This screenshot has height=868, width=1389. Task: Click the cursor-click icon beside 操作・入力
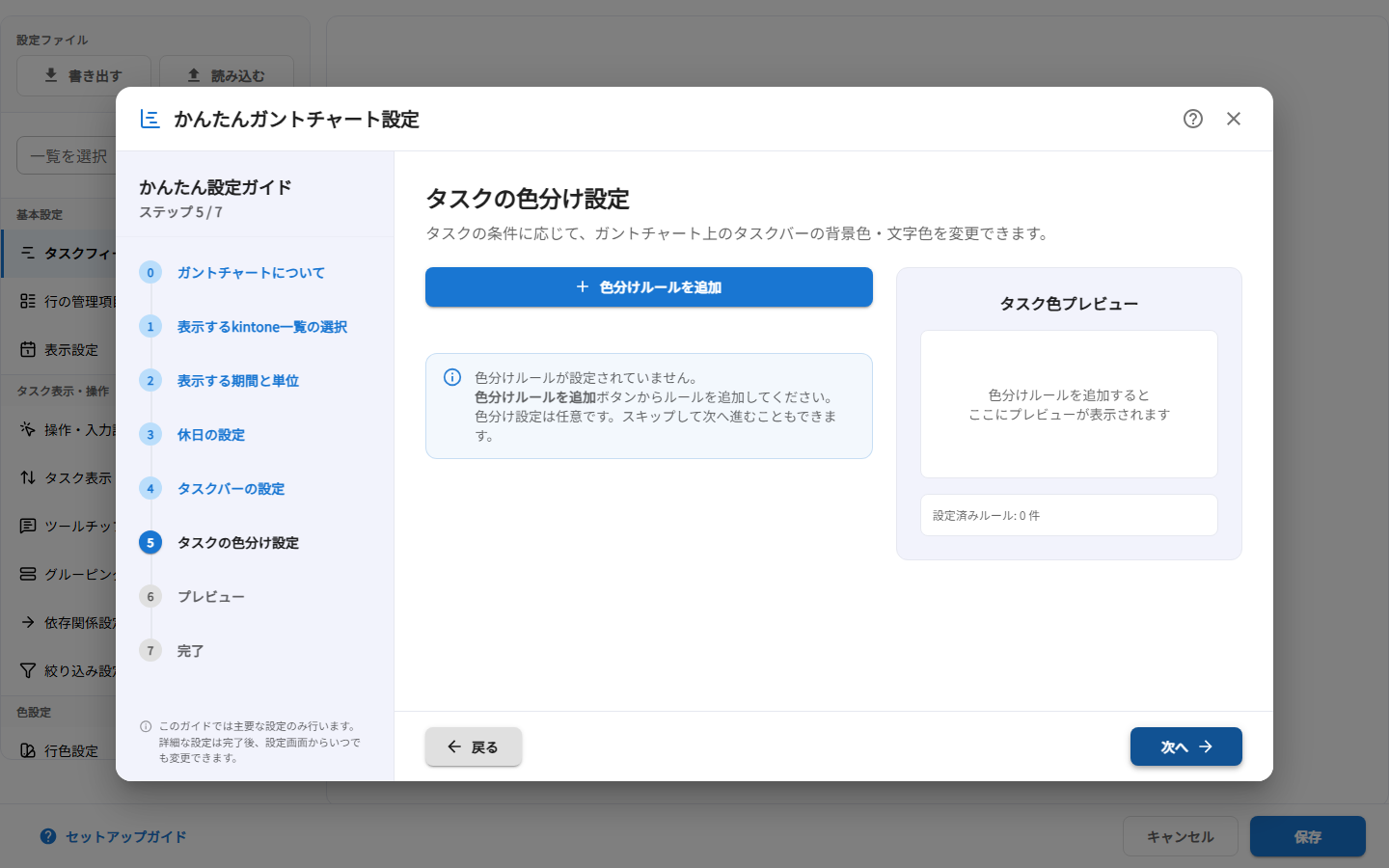[x=28, y=429]
